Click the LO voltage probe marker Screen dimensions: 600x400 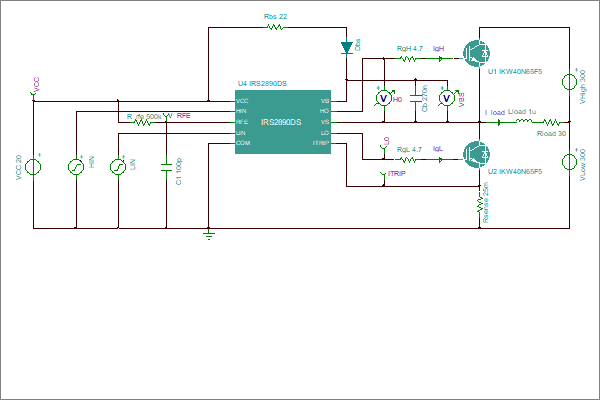click(x=384, y=148)
